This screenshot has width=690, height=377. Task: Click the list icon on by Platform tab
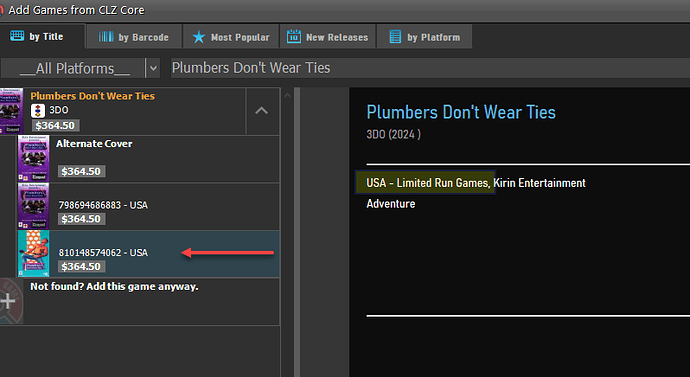395,37
